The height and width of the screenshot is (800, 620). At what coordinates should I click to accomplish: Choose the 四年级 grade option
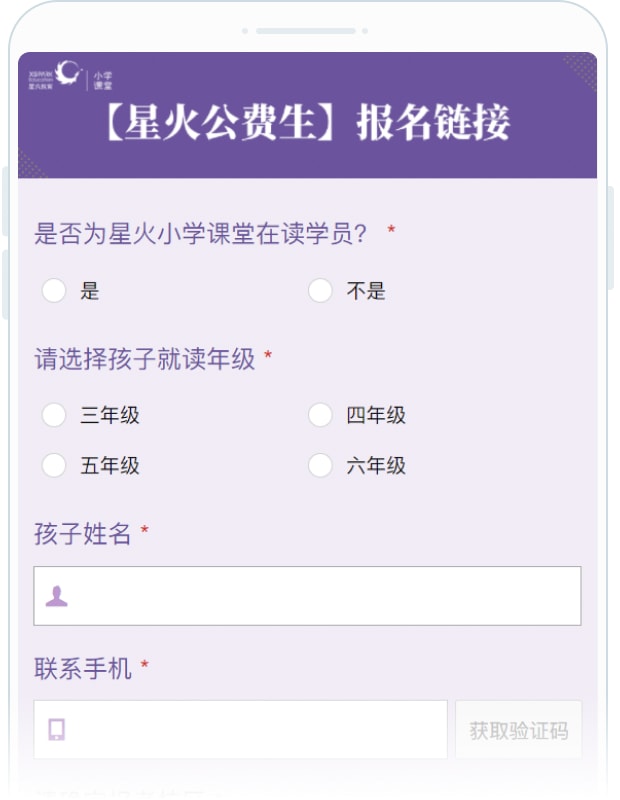tap(320, 415)
